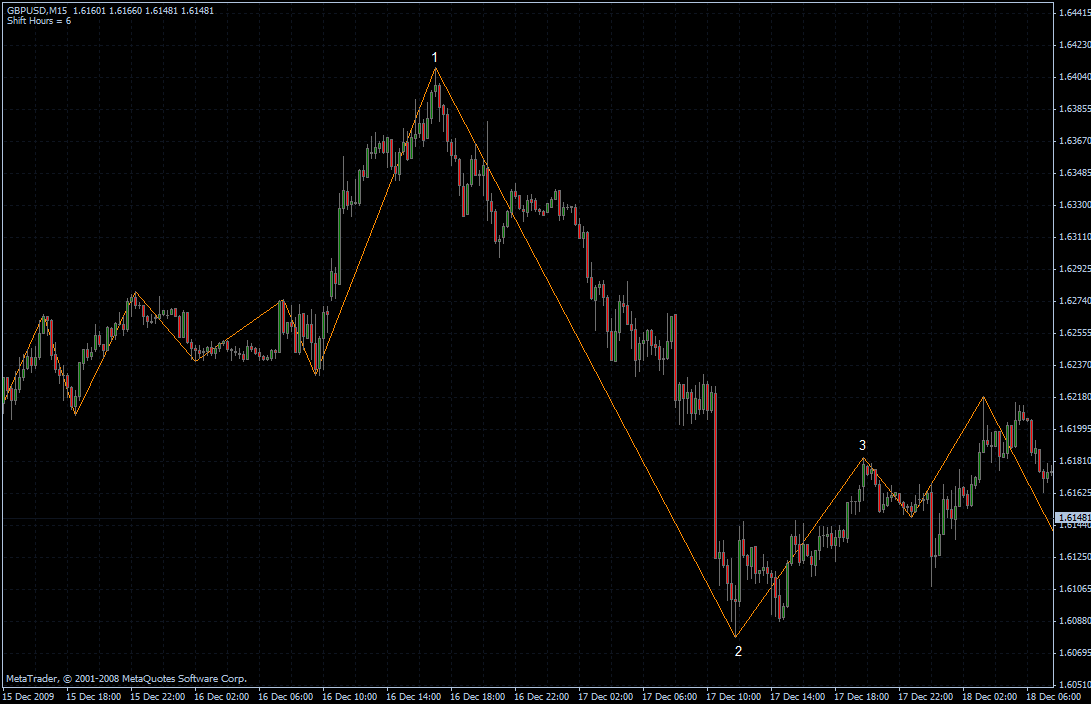Click the '17 Dec 06:00' time axis label
Viewport: 1091px width, 704px height.
click(x=669, y=696)
